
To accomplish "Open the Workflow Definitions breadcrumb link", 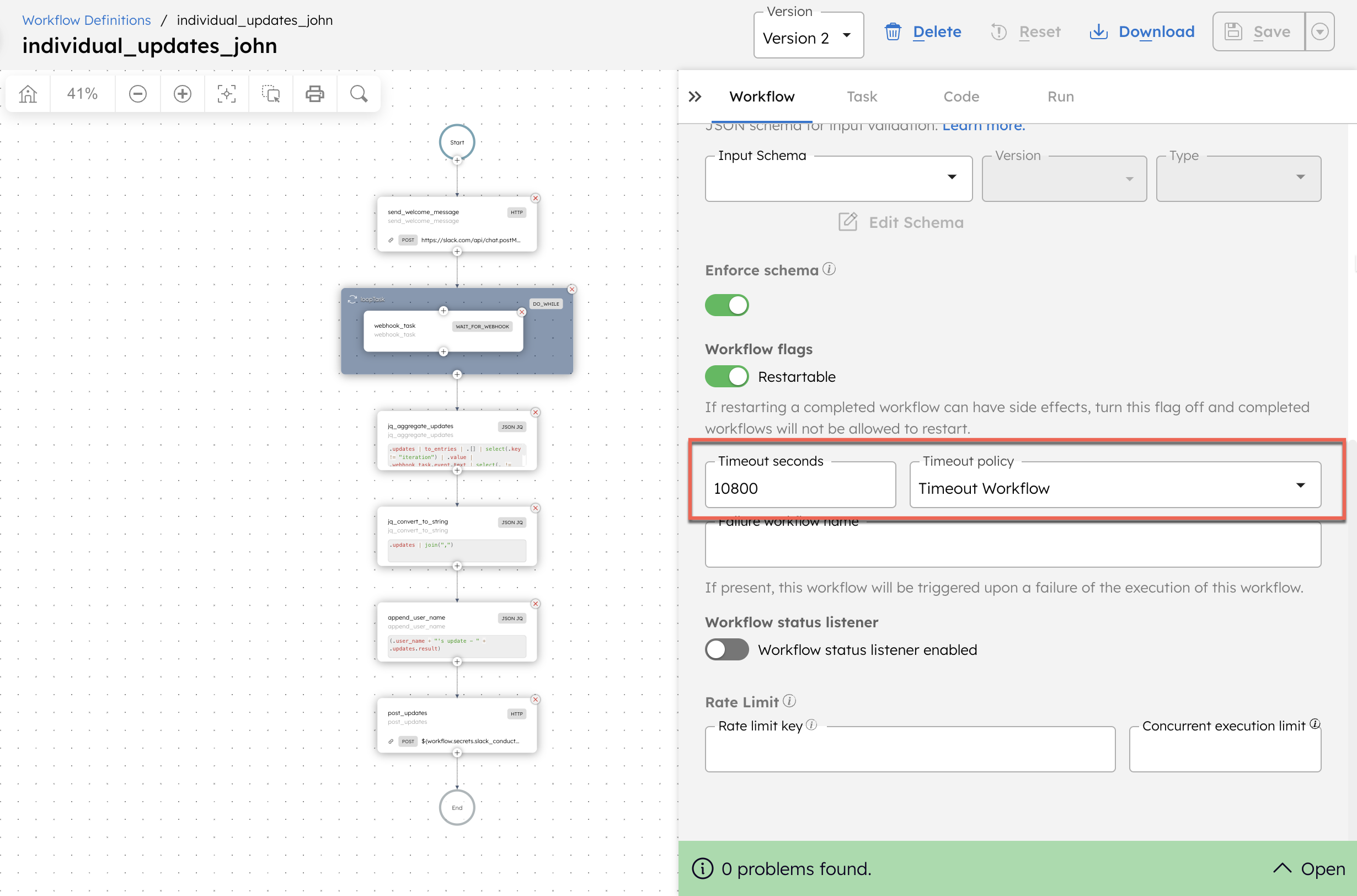I will [86, 20].
